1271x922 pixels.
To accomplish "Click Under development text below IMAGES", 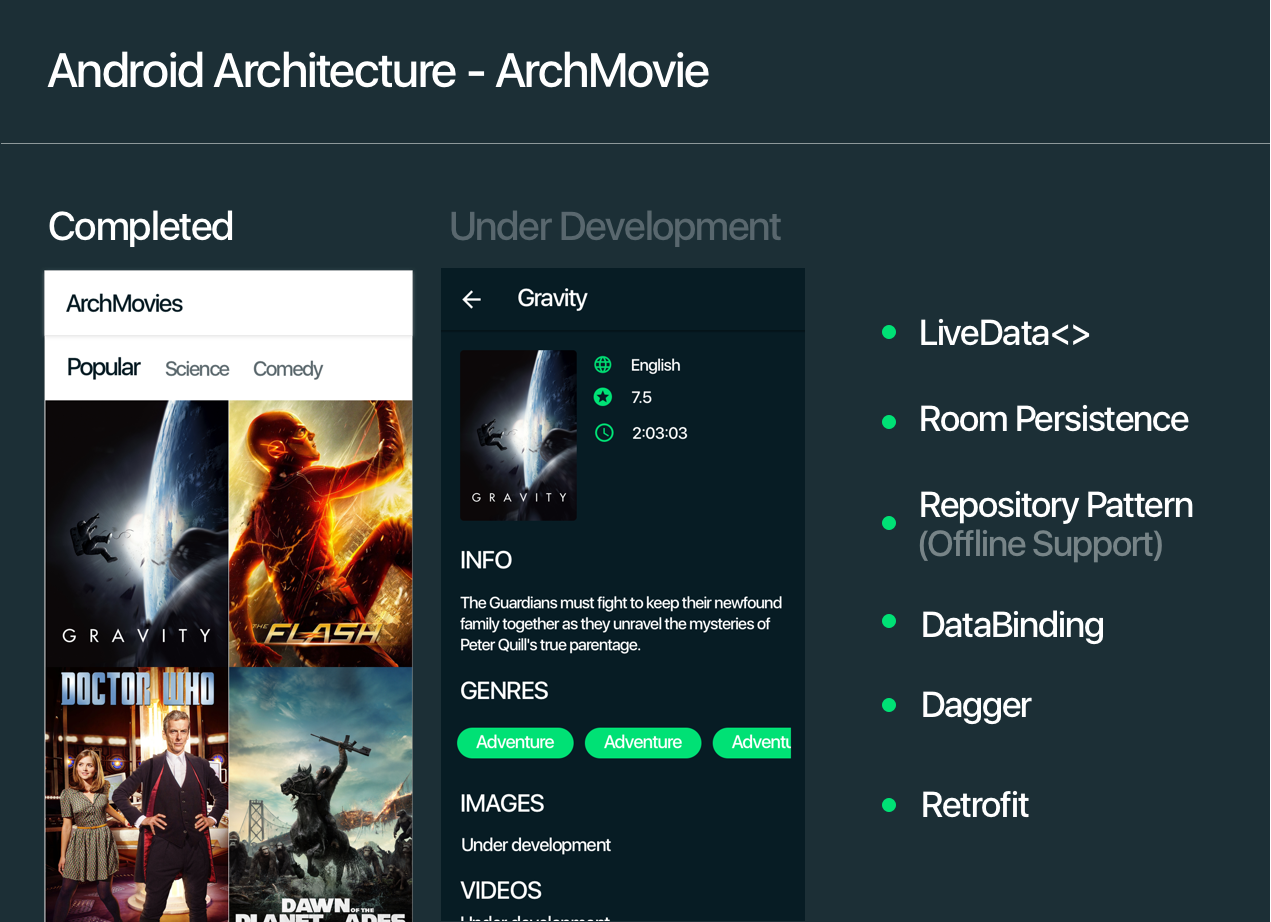I will tap(536, 845).
